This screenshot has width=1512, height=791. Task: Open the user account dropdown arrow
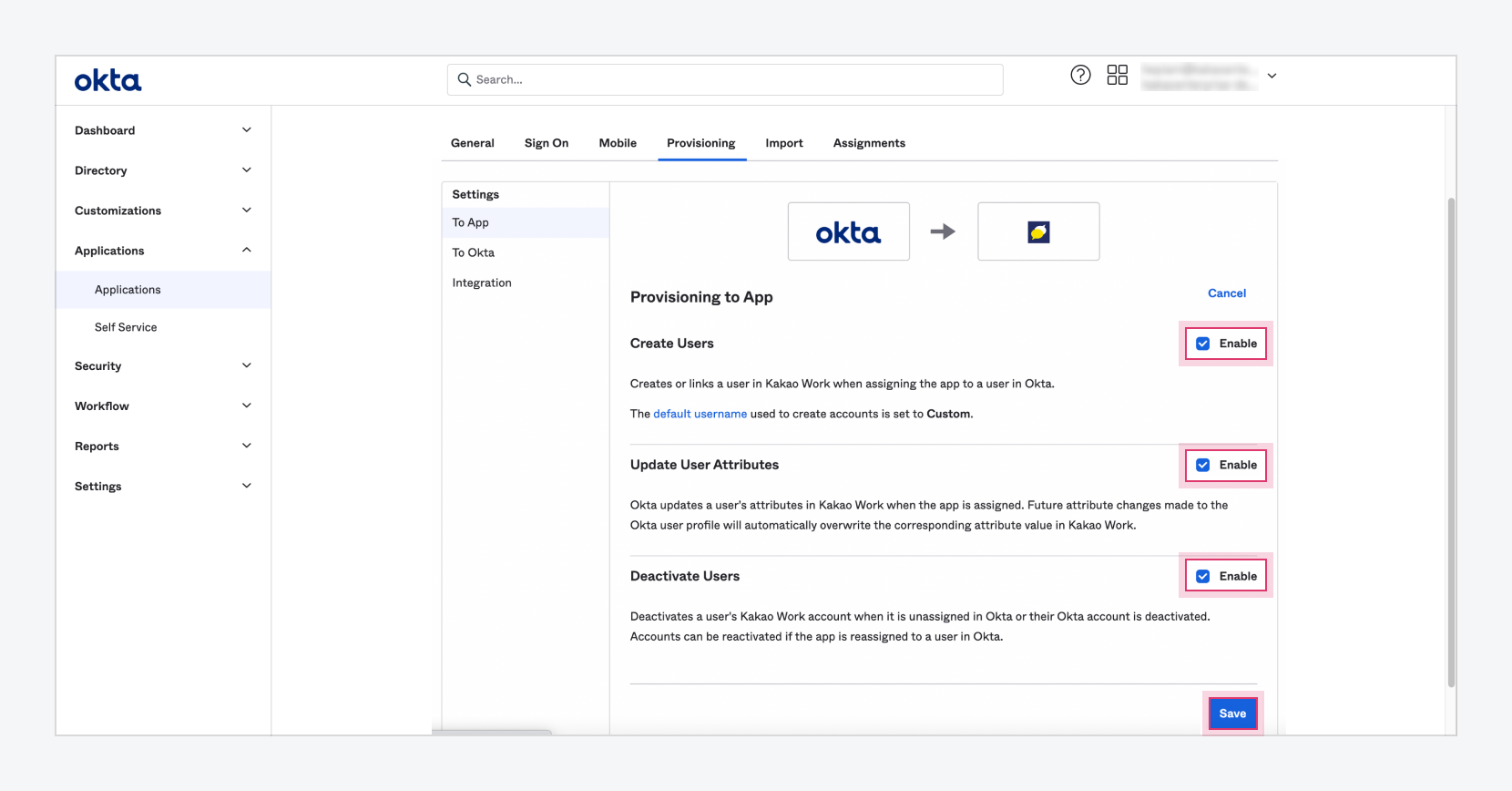tap(1272, 77)
